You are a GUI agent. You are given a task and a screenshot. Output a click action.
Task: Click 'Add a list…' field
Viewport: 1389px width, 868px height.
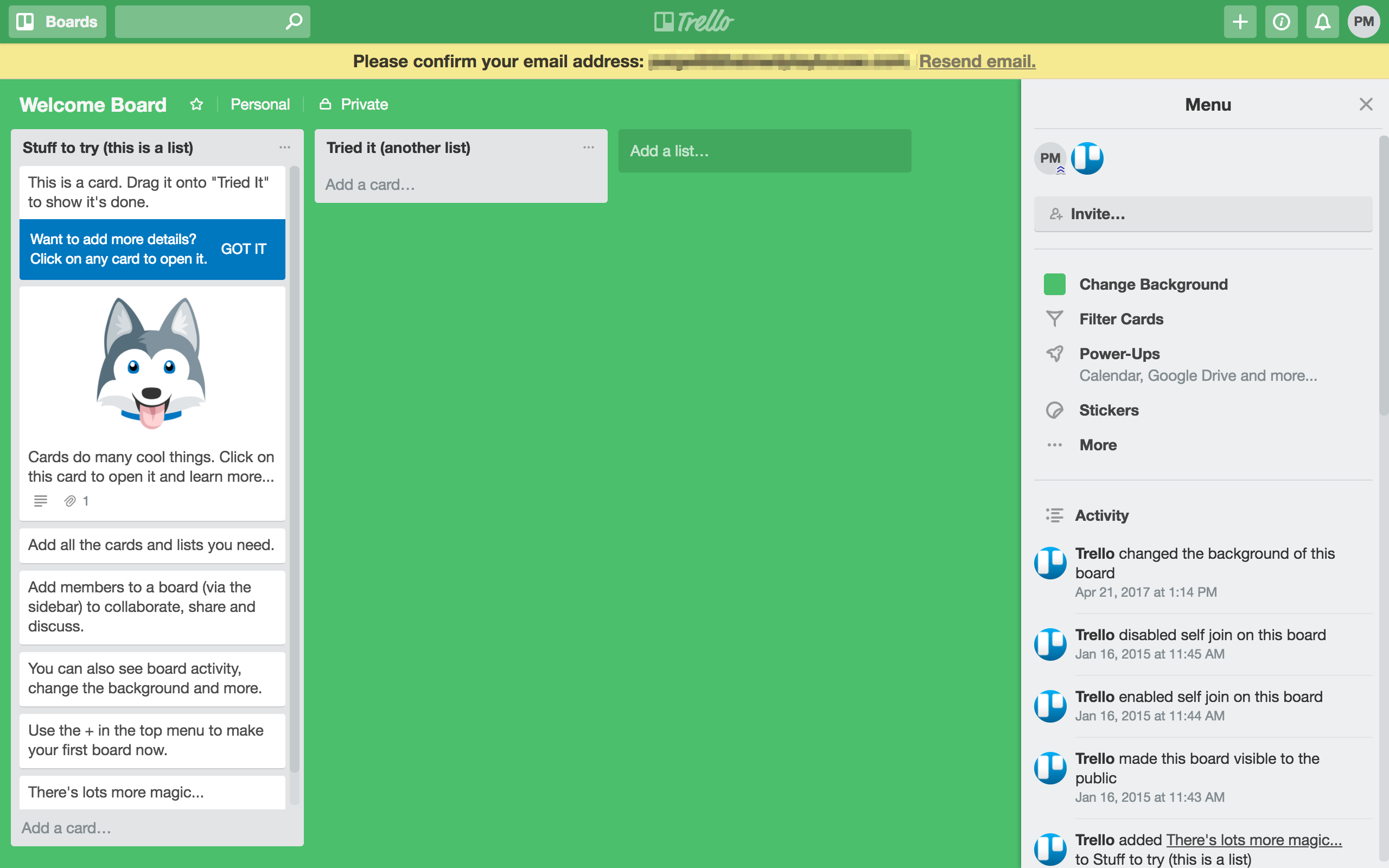(x=764, y=151)
